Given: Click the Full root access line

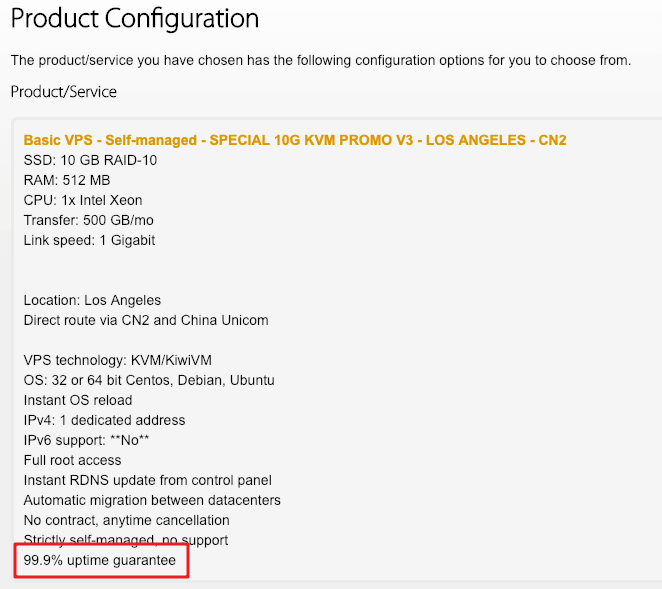Looking at the screenshot, I should [72, 460].
